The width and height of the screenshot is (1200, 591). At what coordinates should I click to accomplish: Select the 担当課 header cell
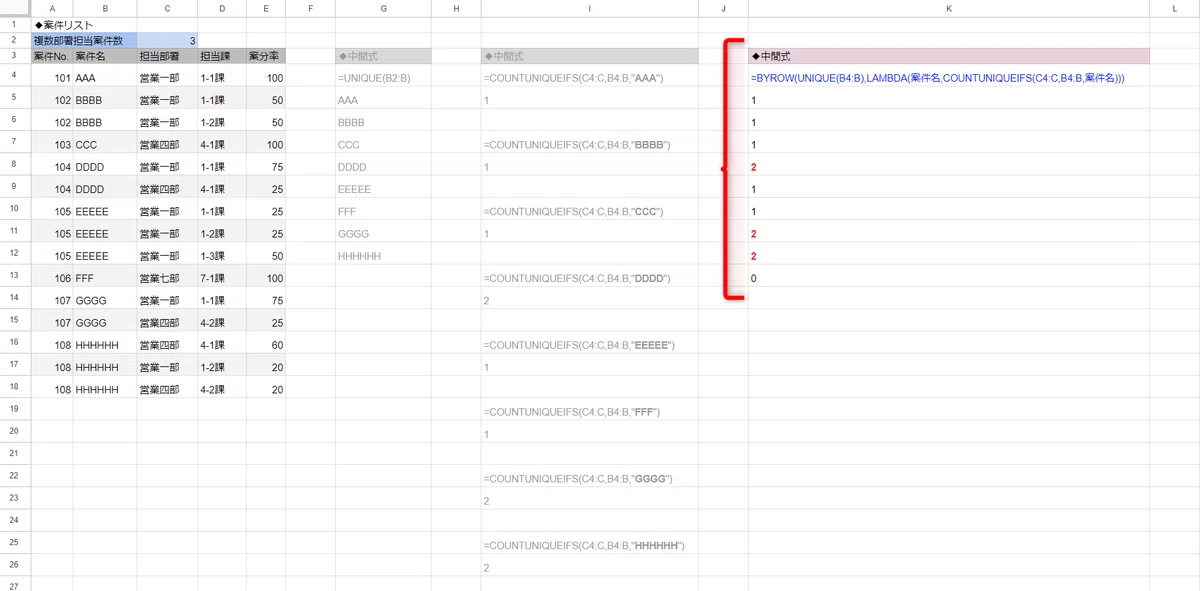222,56
